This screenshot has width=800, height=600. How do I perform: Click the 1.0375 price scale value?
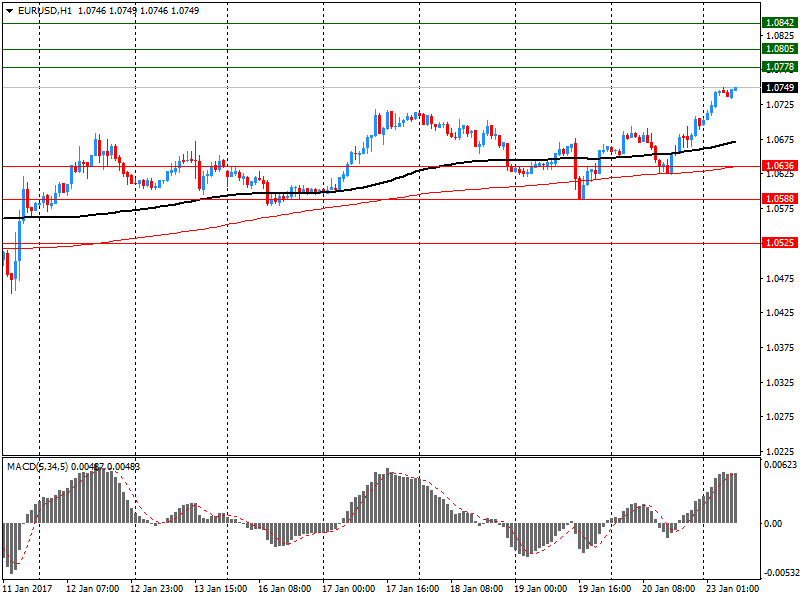781,348
